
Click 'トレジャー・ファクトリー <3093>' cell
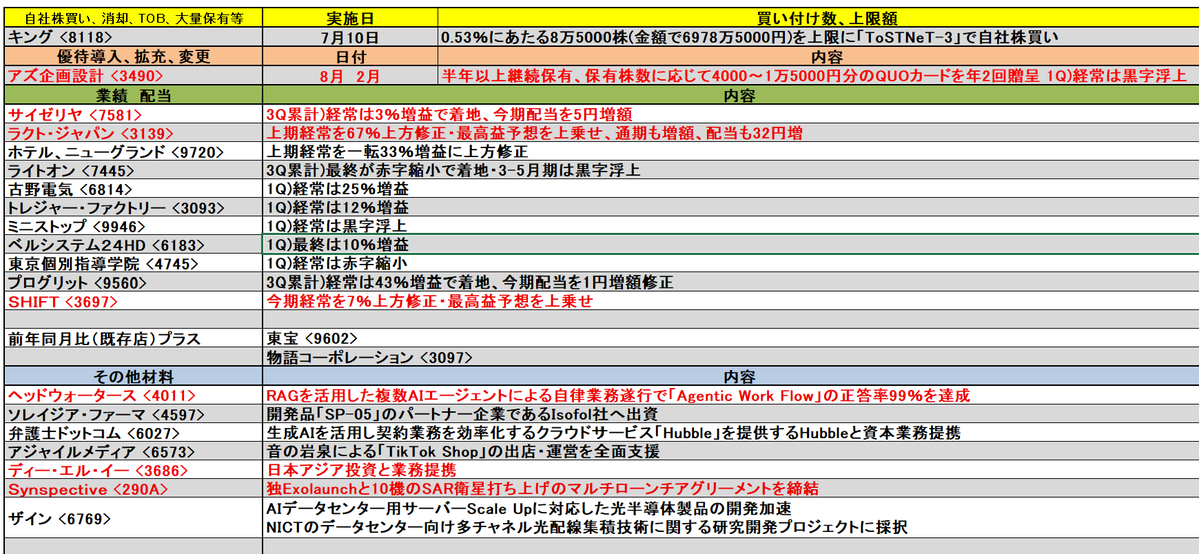click(x=134, y=207)
